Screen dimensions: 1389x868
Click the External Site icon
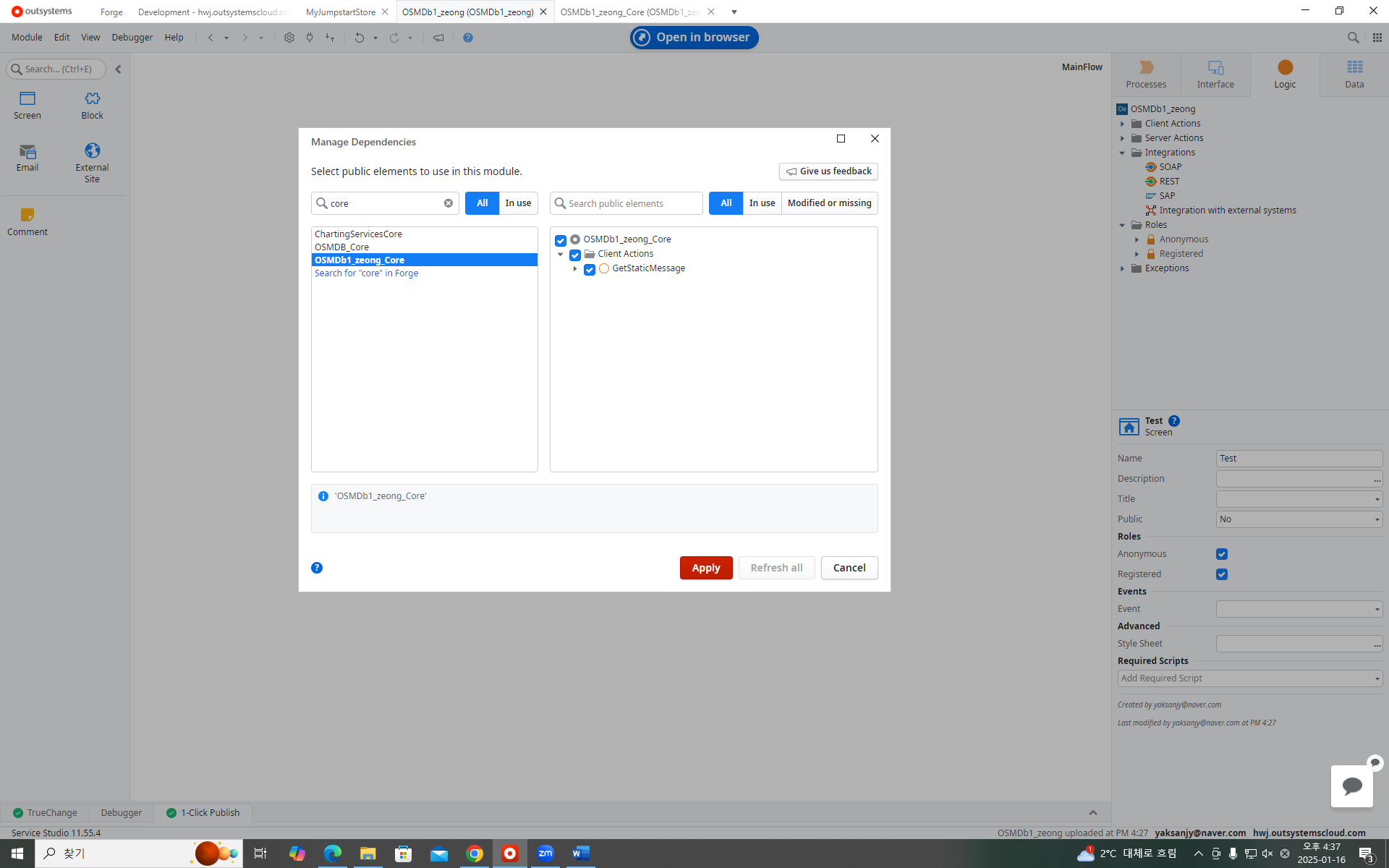tap(92, 151)
